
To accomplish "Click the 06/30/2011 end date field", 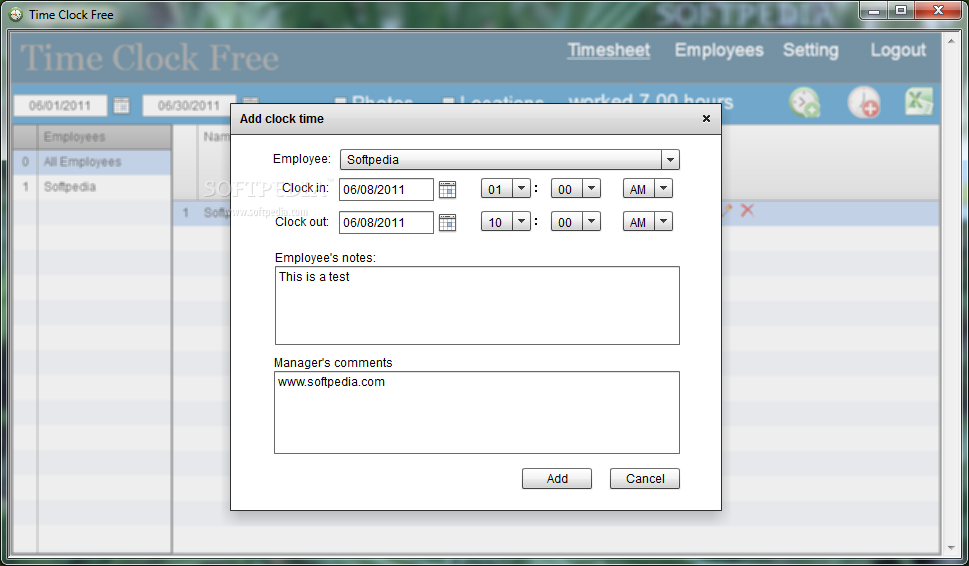I will [189, 106].
